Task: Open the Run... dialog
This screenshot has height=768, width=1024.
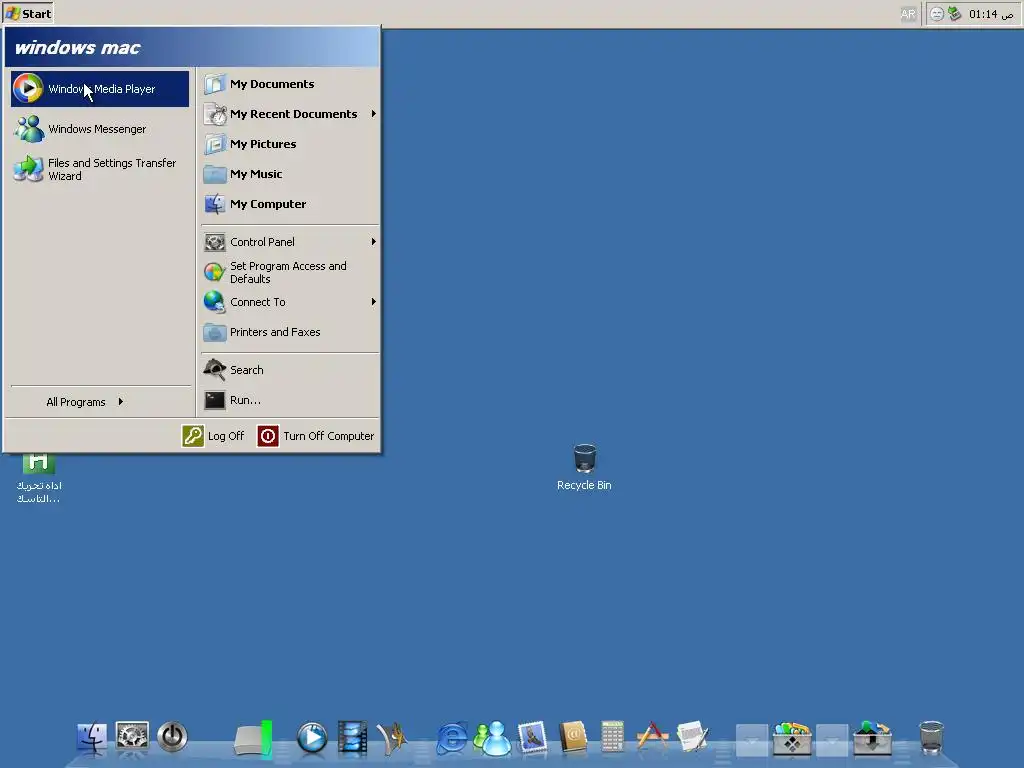Action: point(290,400)
